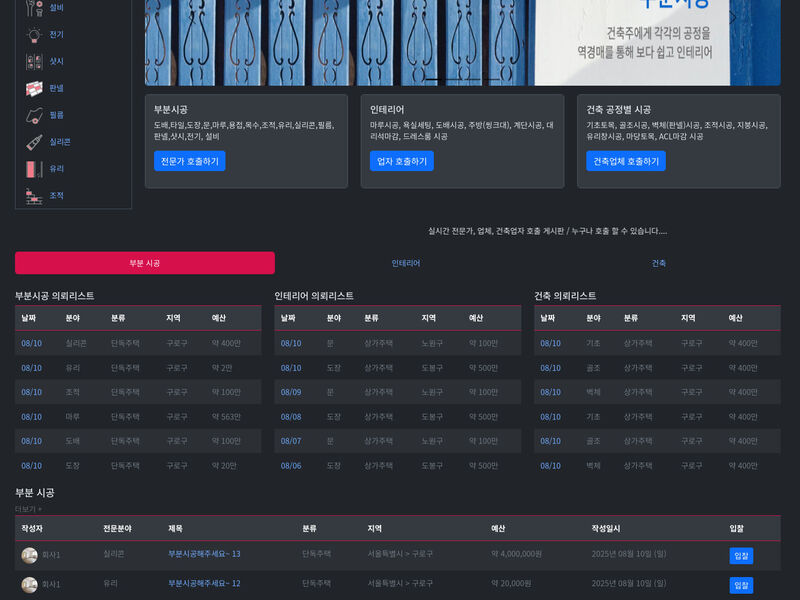800x600 pixels.
Task: Click 부분시공 의뢰리스트 heading
Action: point(55,296)
